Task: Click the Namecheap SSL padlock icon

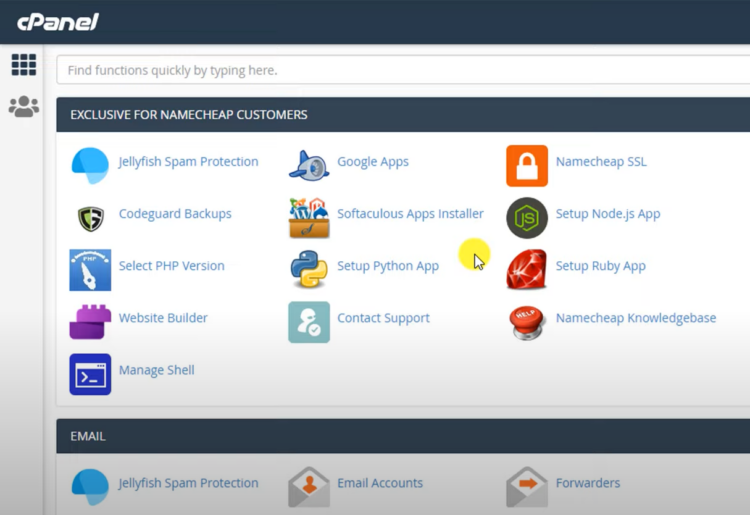Action: point(527,165)
